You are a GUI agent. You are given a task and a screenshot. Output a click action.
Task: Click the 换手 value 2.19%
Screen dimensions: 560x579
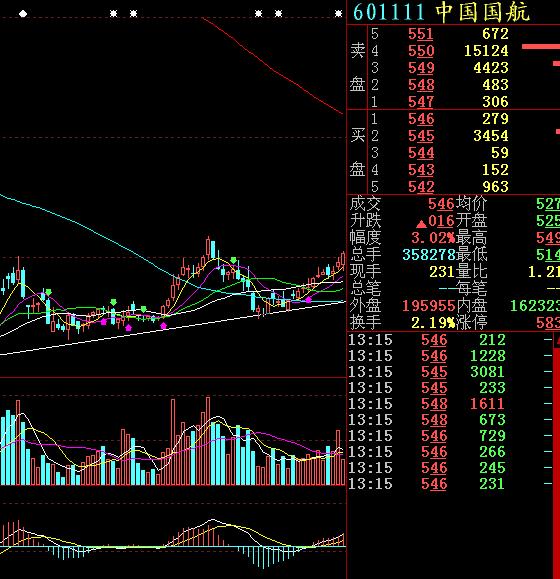coord(433,323)
